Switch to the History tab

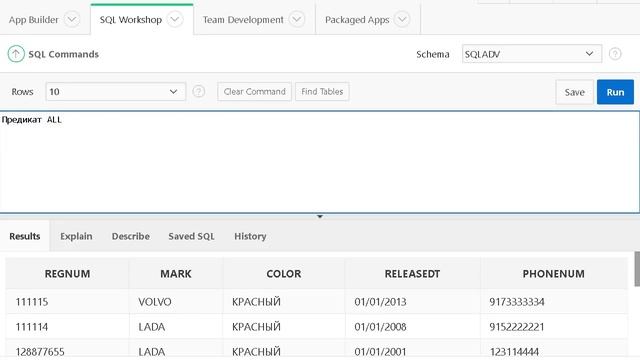[x=250, y=236]
